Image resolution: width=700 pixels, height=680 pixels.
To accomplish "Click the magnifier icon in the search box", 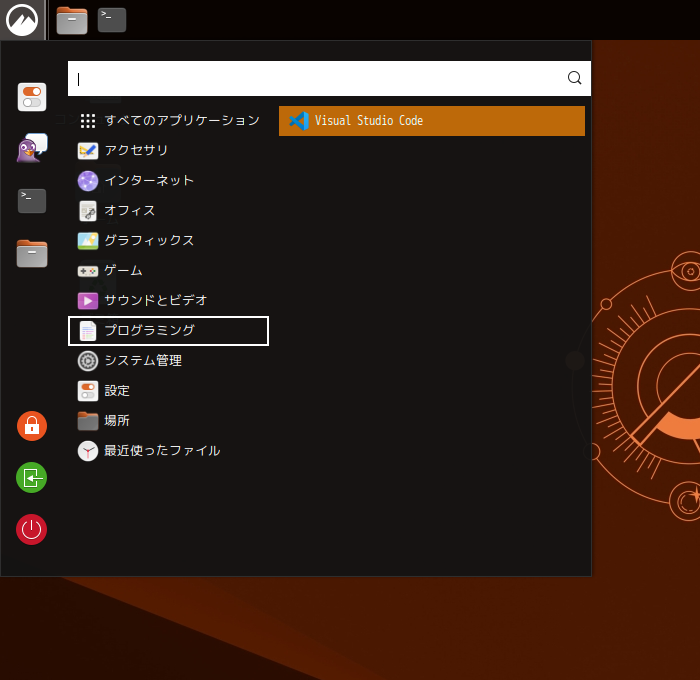I will (574, 78).
